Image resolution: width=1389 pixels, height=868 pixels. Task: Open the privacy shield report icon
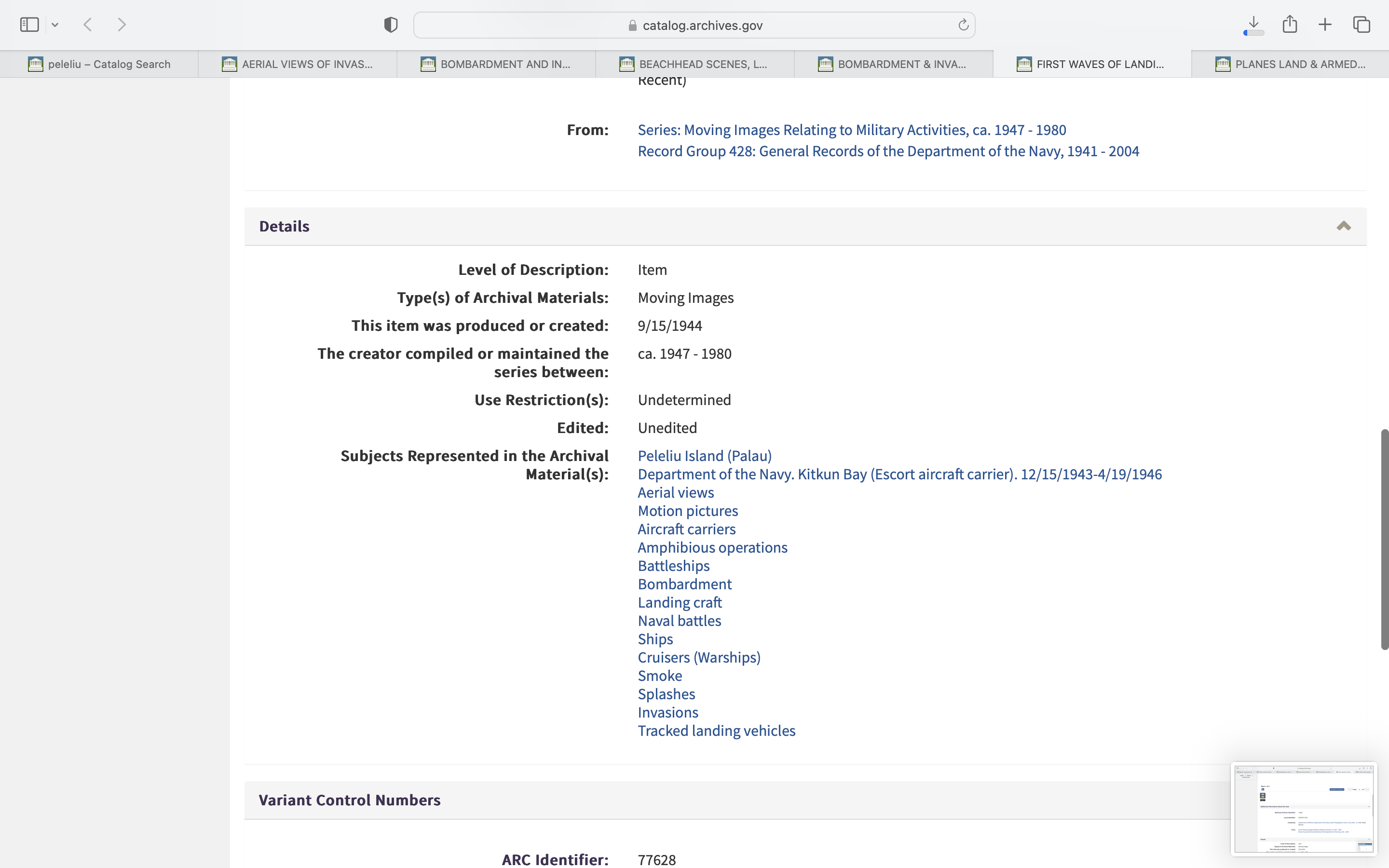[x=391, y=25]
